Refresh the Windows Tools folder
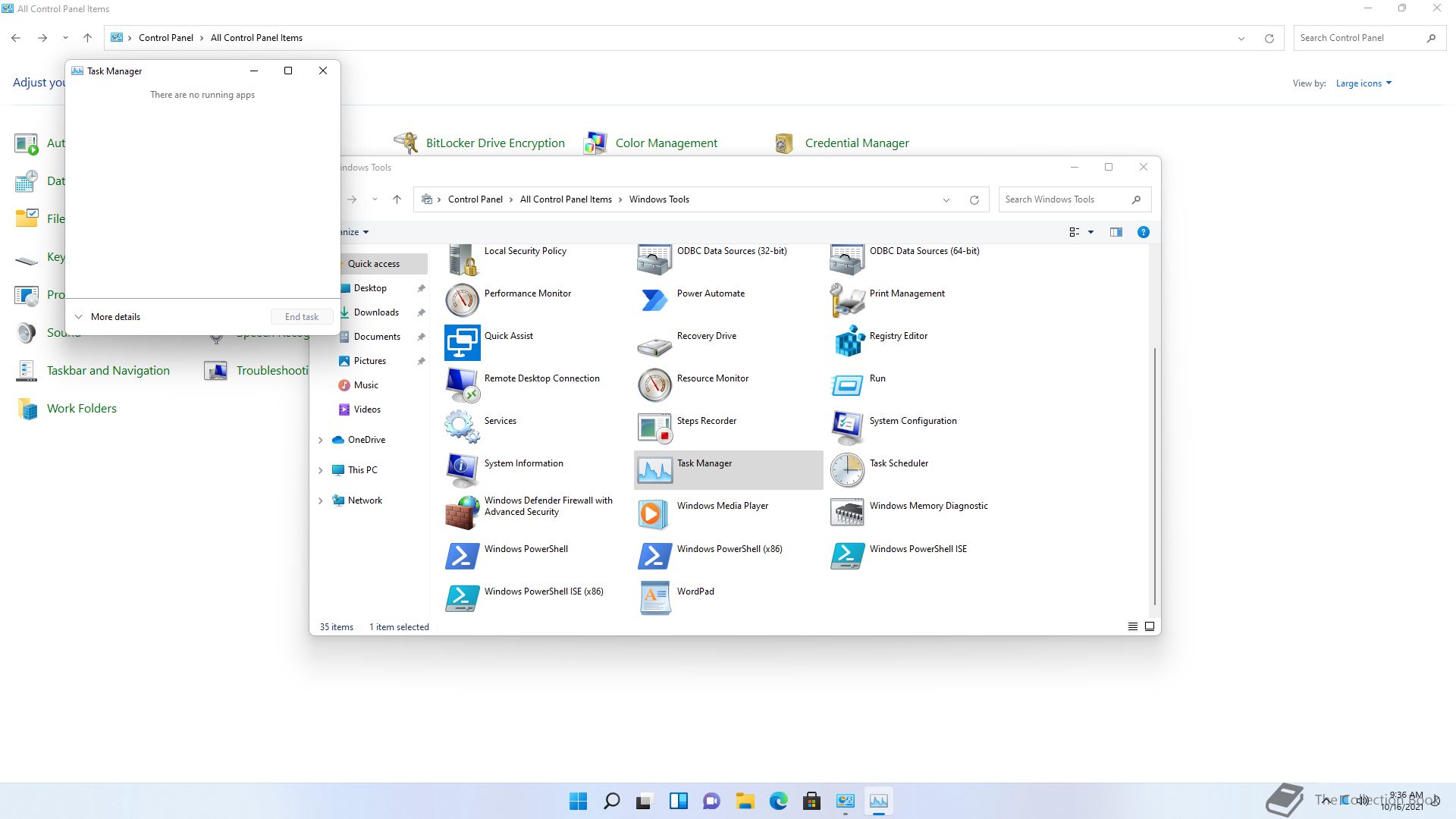Viewport: 1456px width, 819px height. (x=974, y=199)
